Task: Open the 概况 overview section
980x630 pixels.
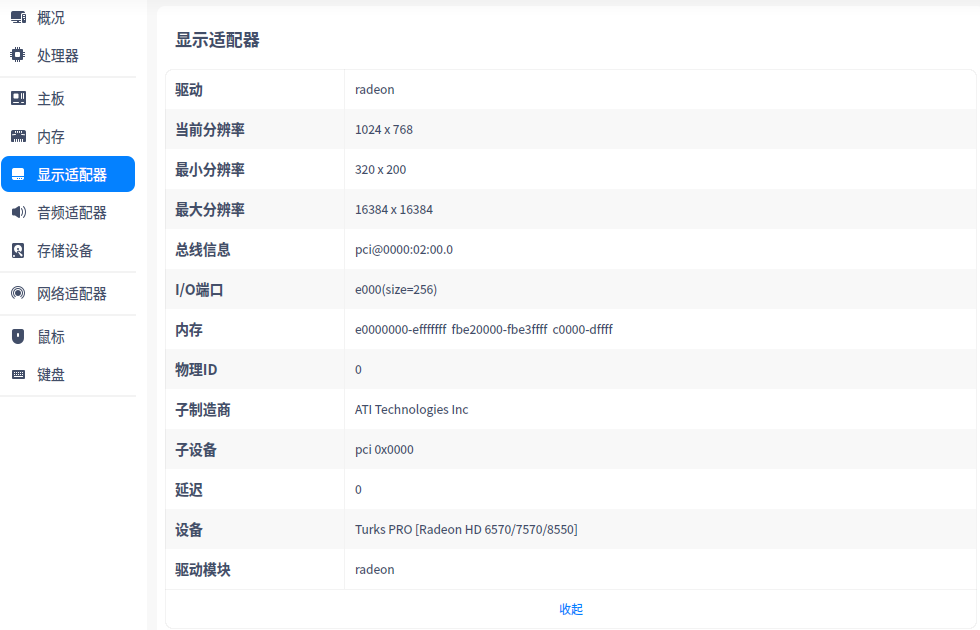Action: [68, 18]
